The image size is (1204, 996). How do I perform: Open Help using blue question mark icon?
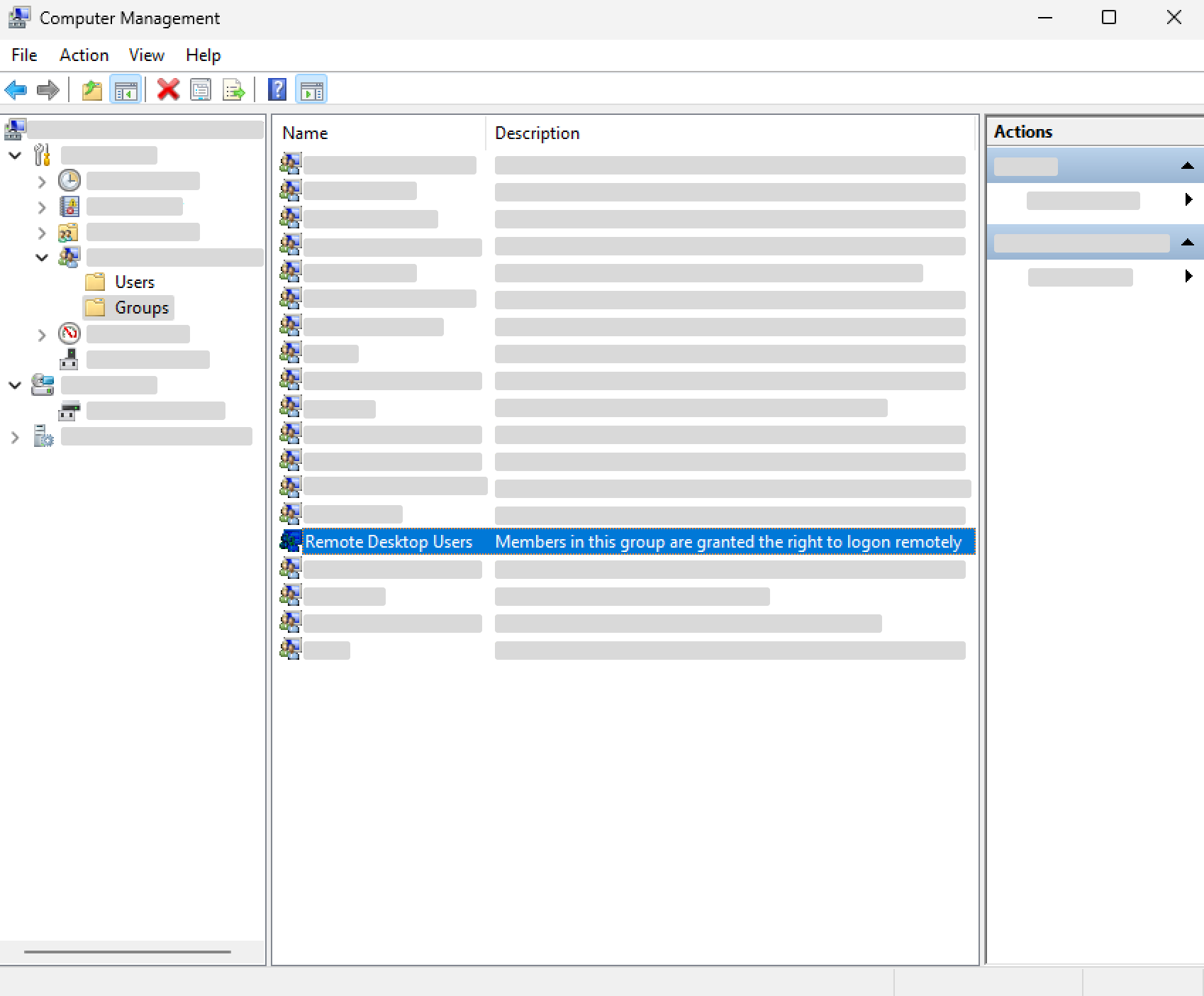(x=277, y=90)
